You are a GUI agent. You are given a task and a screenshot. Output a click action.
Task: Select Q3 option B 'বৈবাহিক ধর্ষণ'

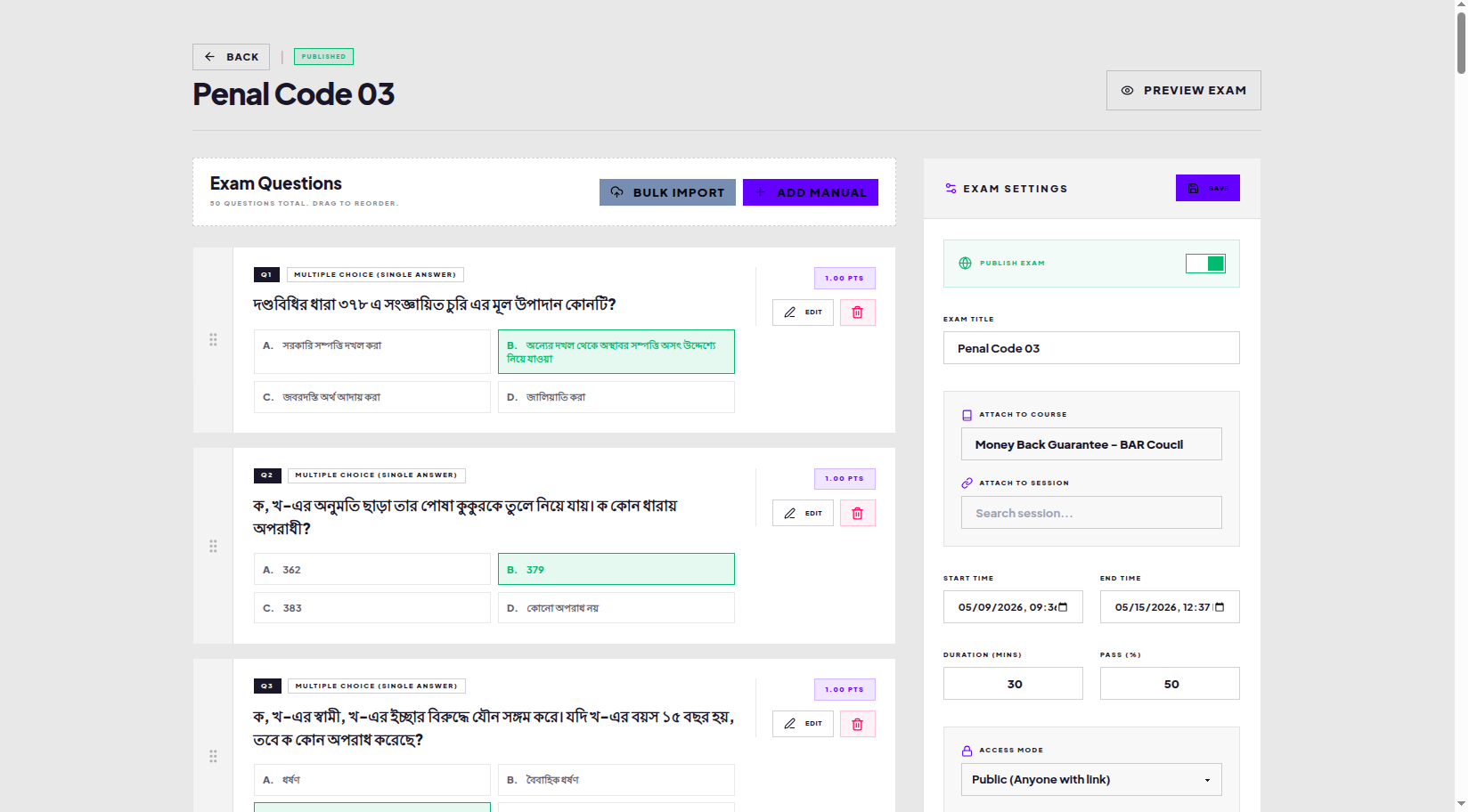point(616,780)
